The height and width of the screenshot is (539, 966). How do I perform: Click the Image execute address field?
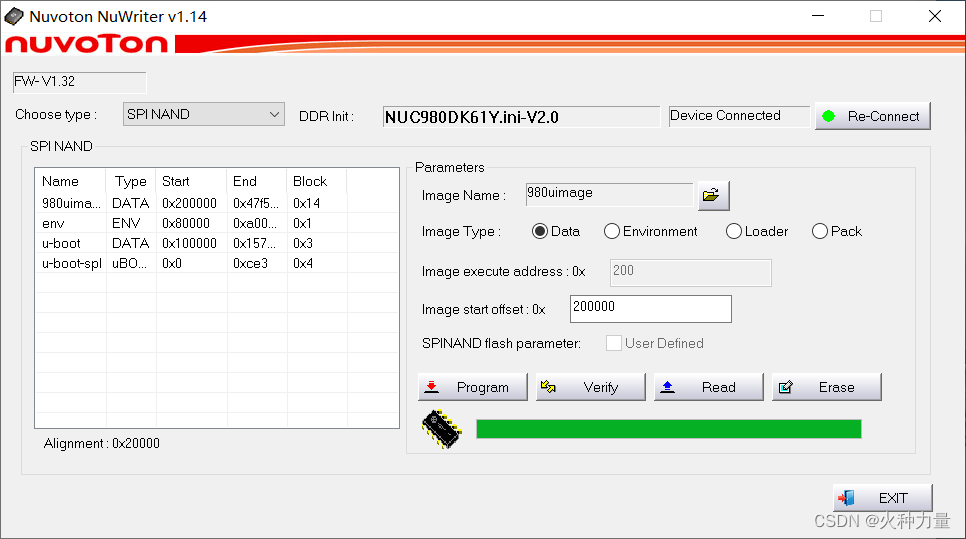point(691,272)
